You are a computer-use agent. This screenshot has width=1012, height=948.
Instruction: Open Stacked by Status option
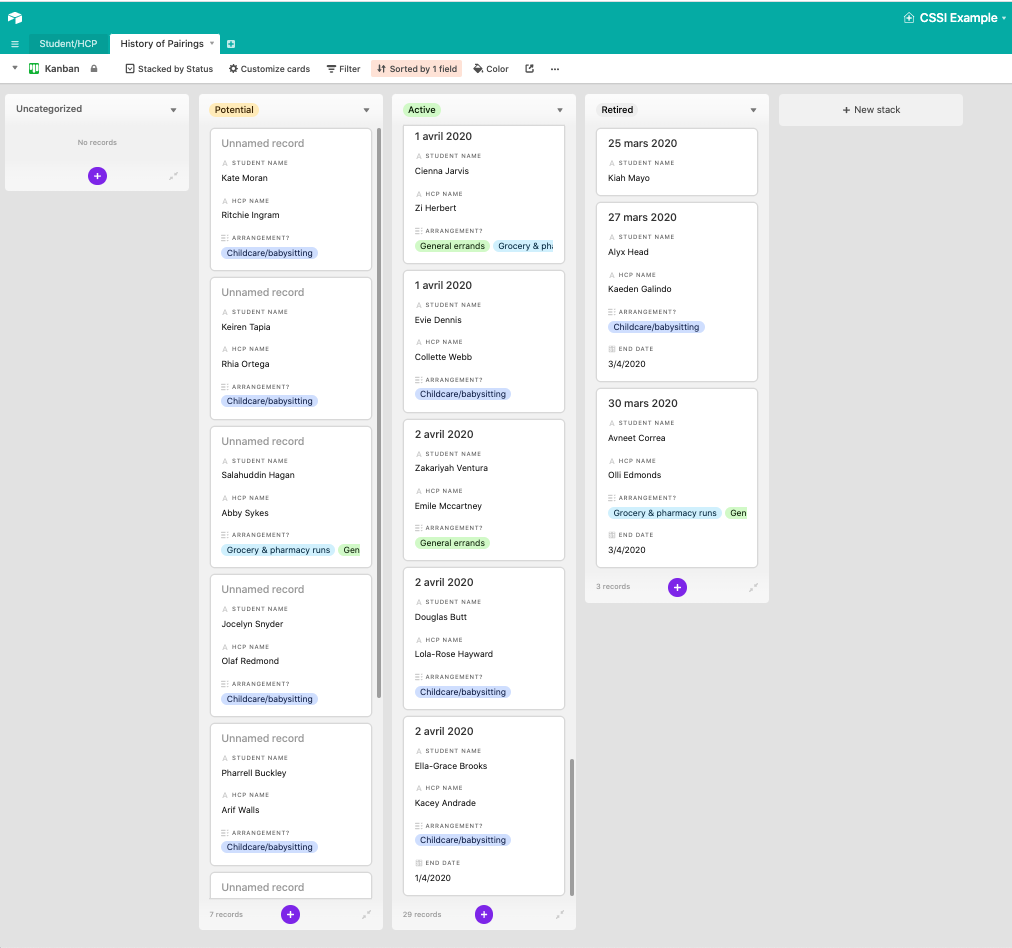[x=169, y=69]
